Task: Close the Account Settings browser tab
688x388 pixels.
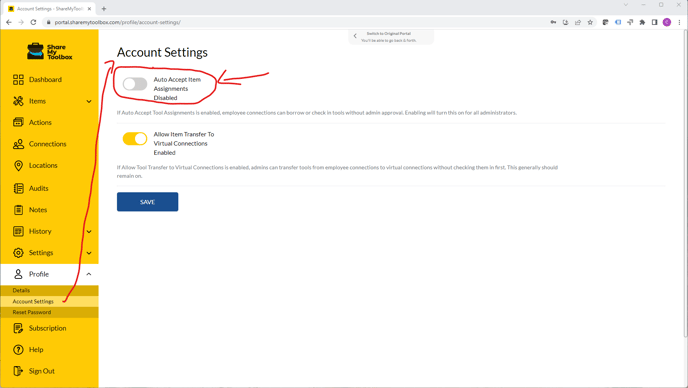Action: 90,8
